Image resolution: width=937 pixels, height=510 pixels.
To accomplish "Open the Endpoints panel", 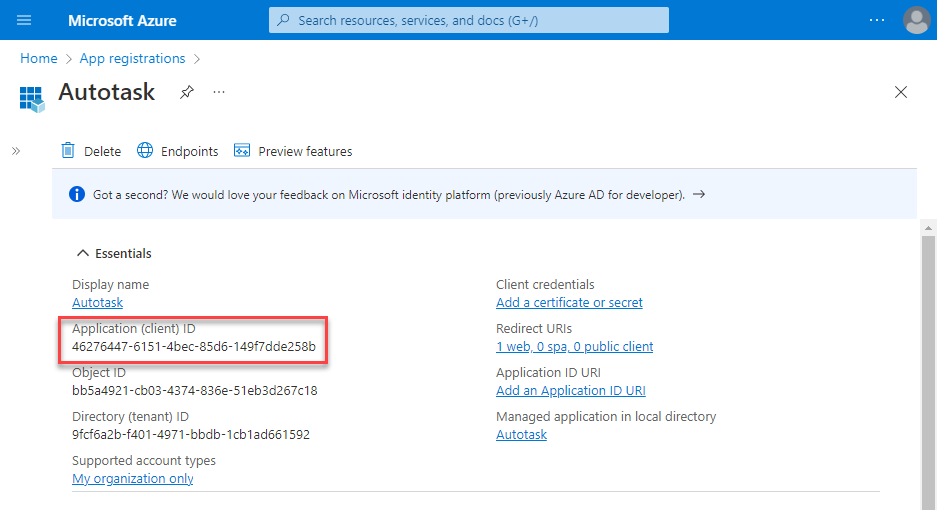I will (x=178, y=151).
